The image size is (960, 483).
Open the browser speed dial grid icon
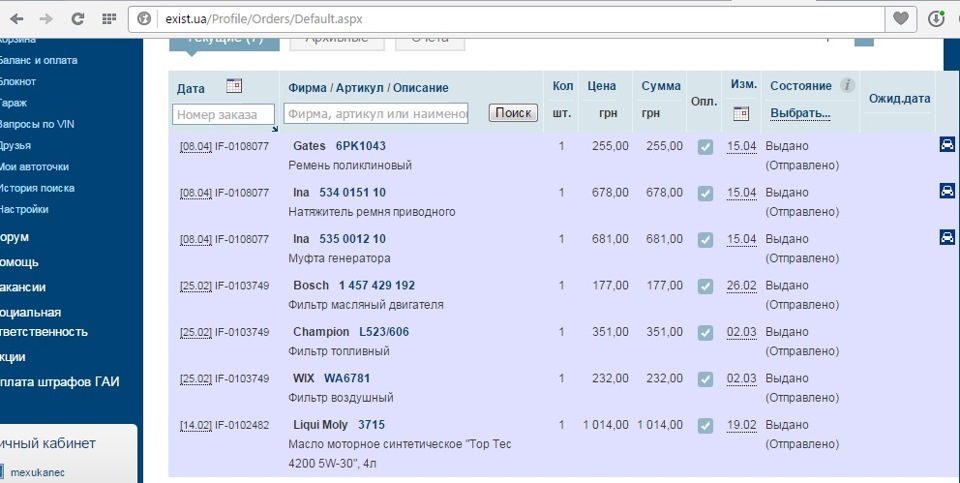(109, 19)
